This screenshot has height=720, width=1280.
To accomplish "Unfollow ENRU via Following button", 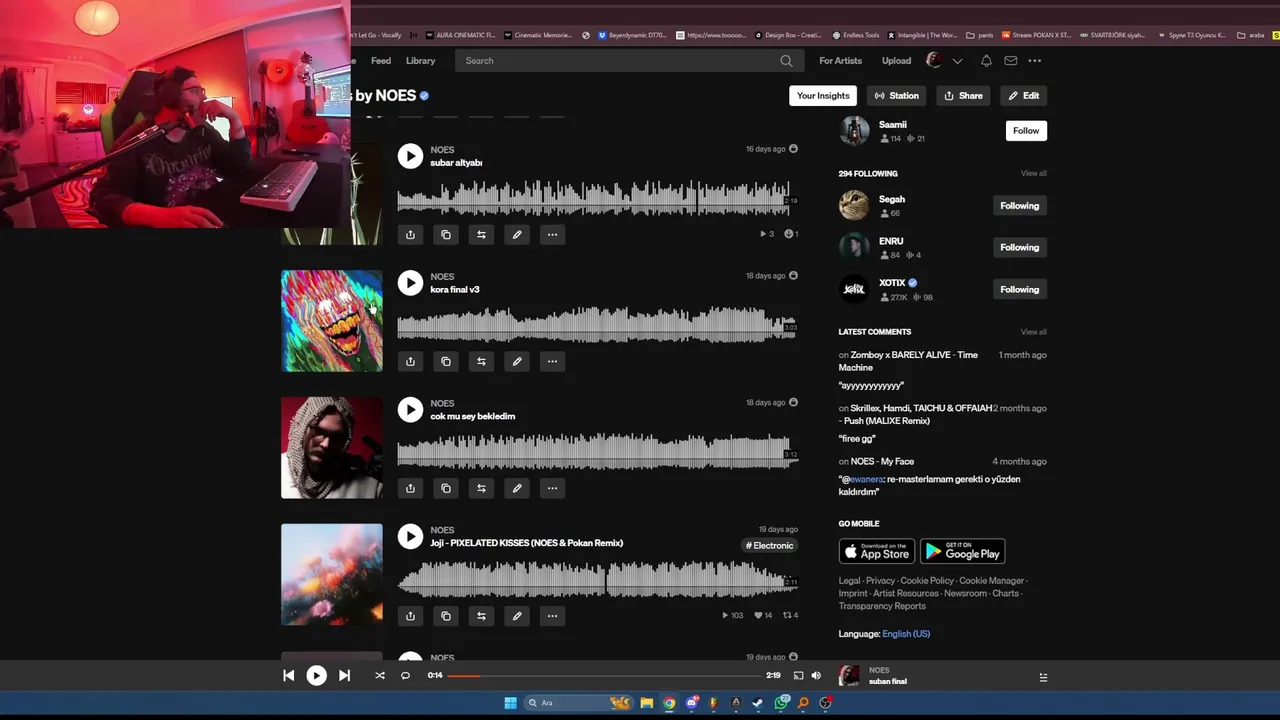I will pos(1019,248).
